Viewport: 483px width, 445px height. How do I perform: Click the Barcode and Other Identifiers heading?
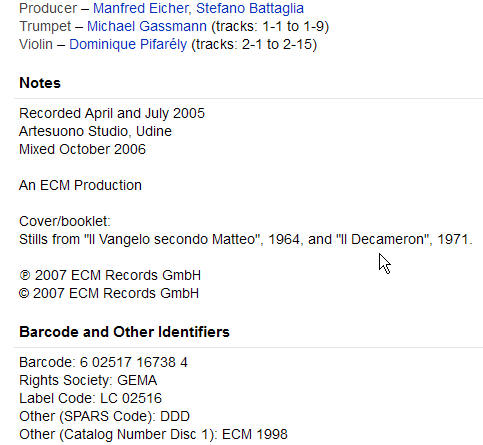pyautogui.click(x=124, y=332)
